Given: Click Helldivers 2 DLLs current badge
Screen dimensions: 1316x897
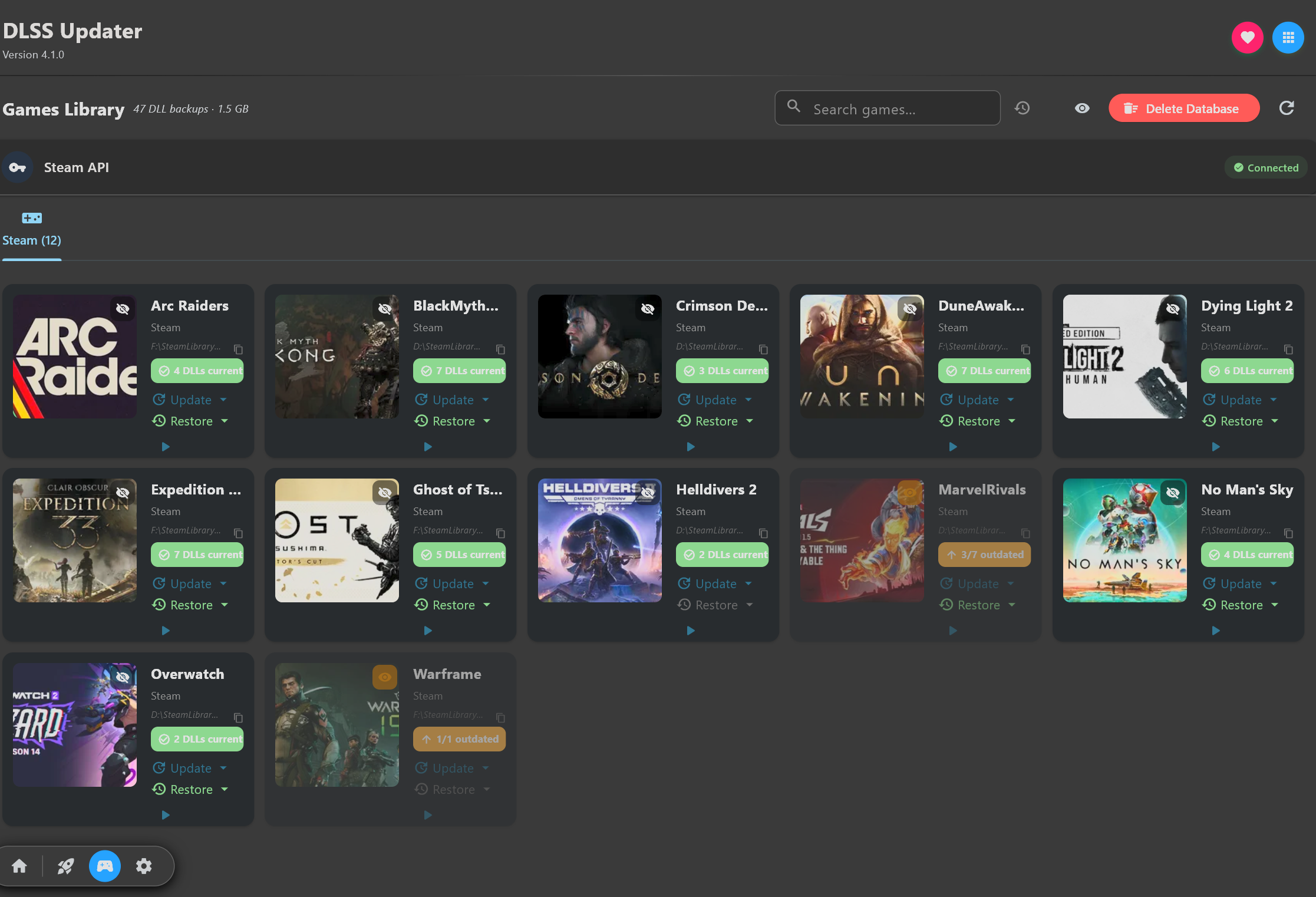Looking at the screenshot, I should [722, 555].
